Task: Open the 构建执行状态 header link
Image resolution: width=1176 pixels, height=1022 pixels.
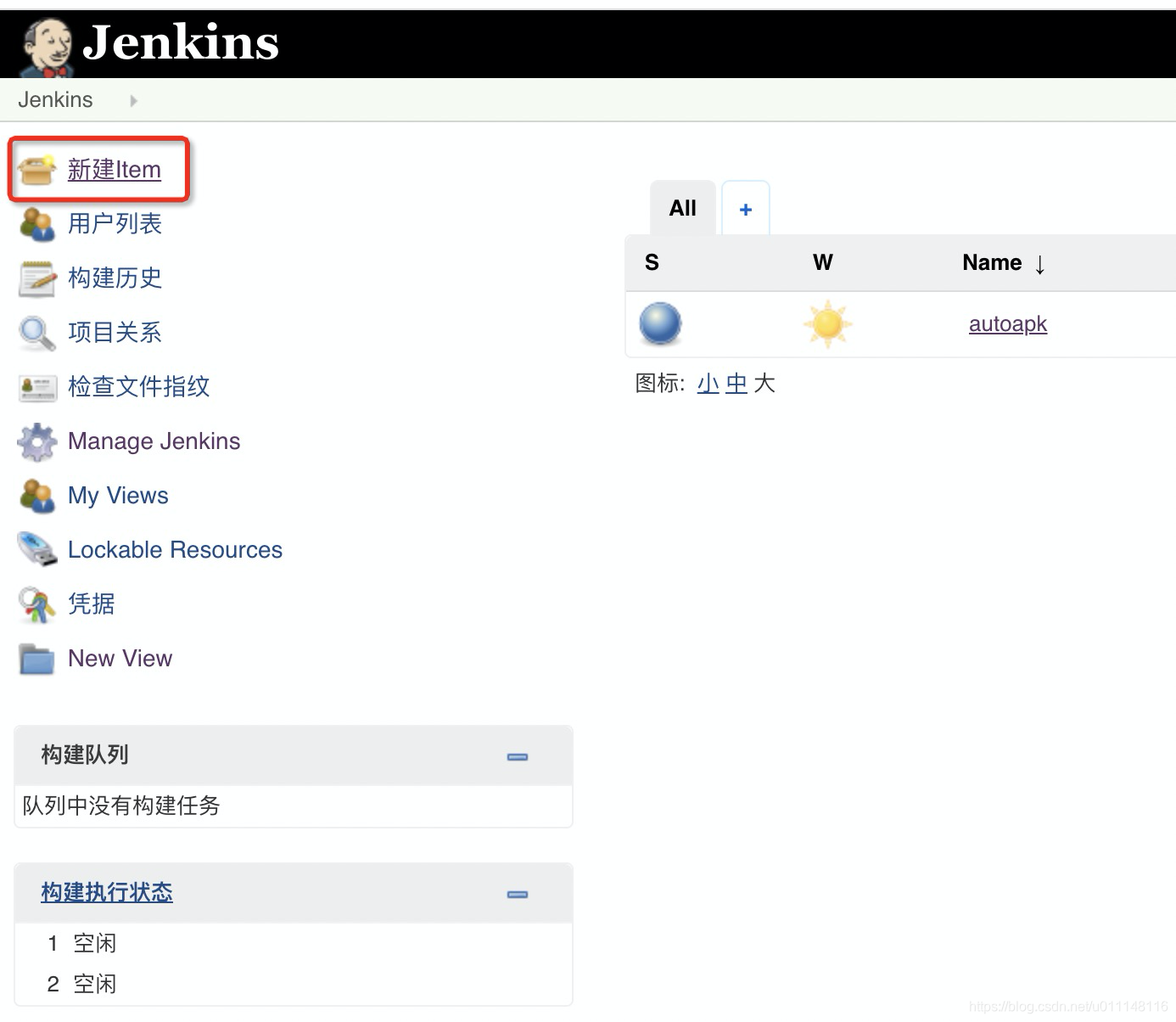Action: [107, 892]
